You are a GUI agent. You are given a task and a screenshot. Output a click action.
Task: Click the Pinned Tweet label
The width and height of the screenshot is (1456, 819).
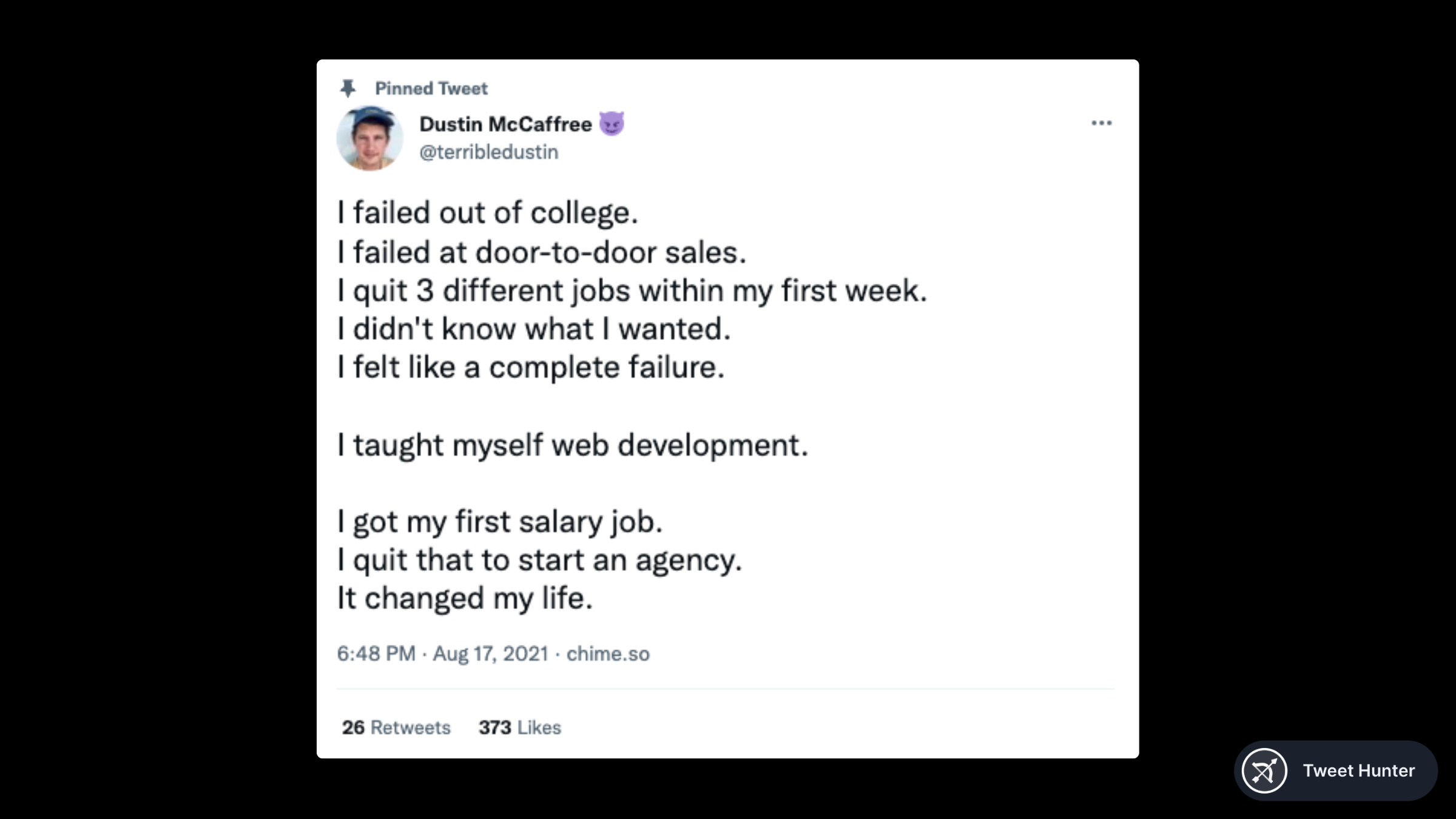431,89
